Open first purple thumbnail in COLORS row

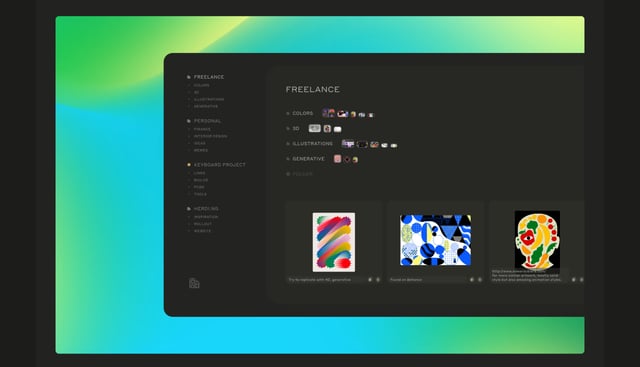pyautogui.click(x=329, y=113)
